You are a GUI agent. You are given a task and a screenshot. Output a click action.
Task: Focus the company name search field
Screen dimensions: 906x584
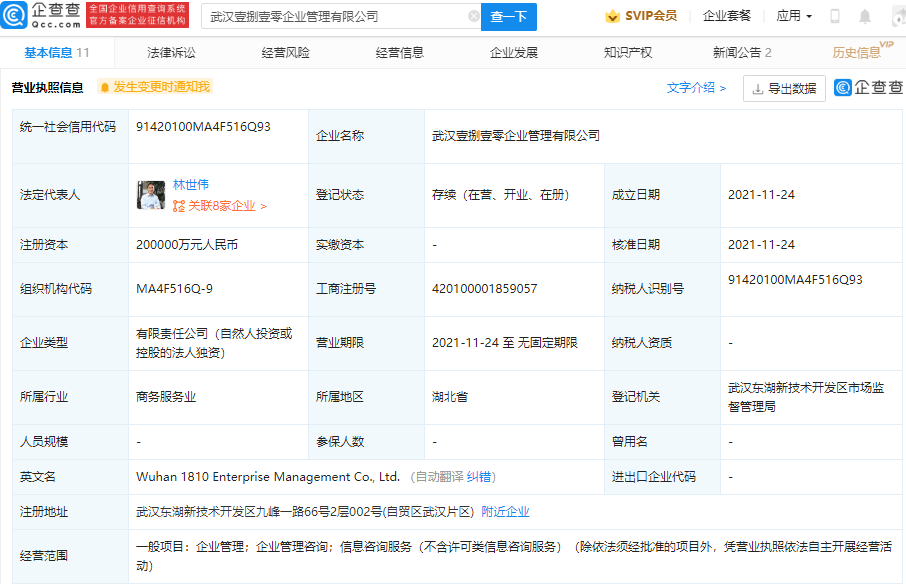[x=336, y=17]
